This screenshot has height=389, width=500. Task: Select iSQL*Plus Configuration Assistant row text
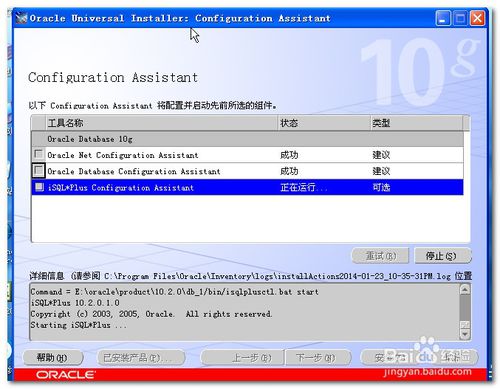tap(121, 188)
